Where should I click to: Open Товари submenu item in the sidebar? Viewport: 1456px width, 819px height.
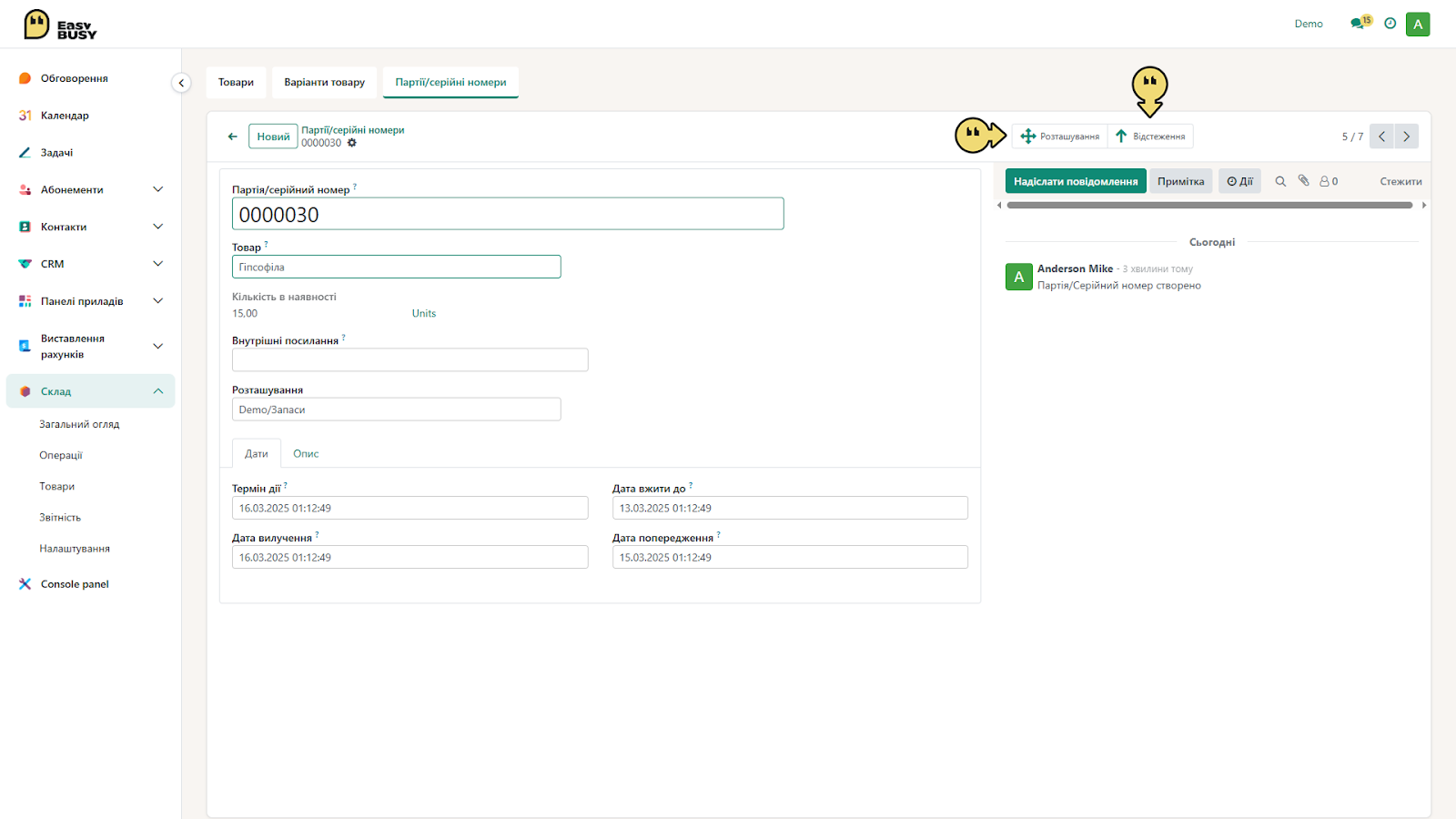pos(57,487)
